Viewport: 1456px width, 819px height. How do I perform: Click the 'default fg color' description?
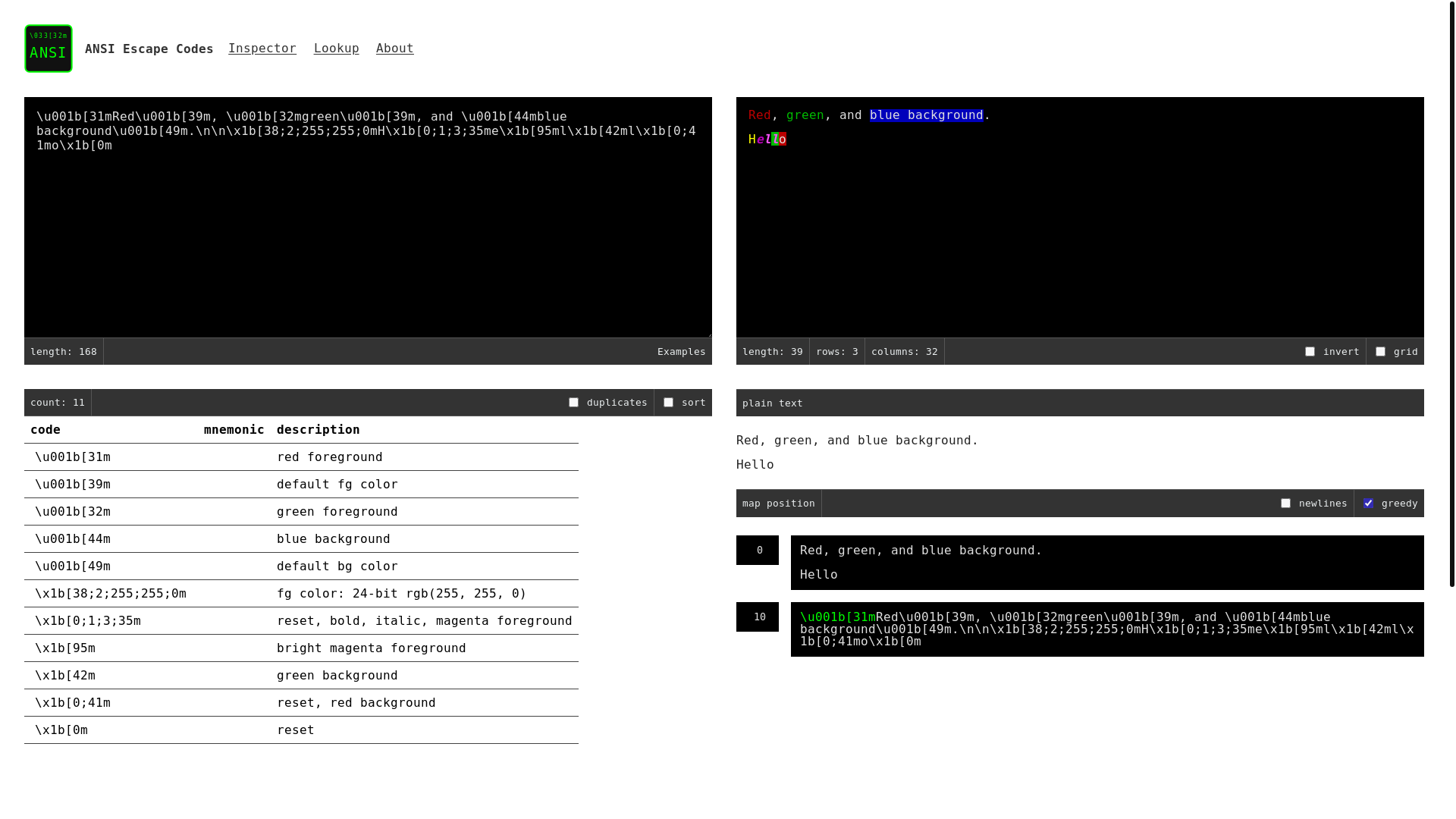[337, 485]
